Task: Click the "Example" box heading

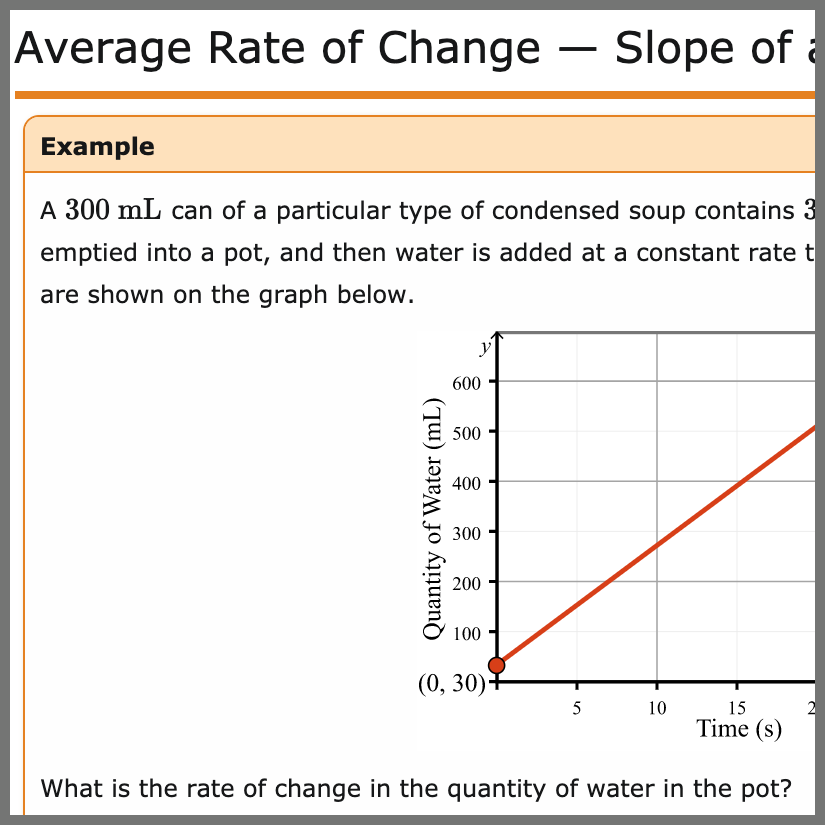Action: pos(97,147)
